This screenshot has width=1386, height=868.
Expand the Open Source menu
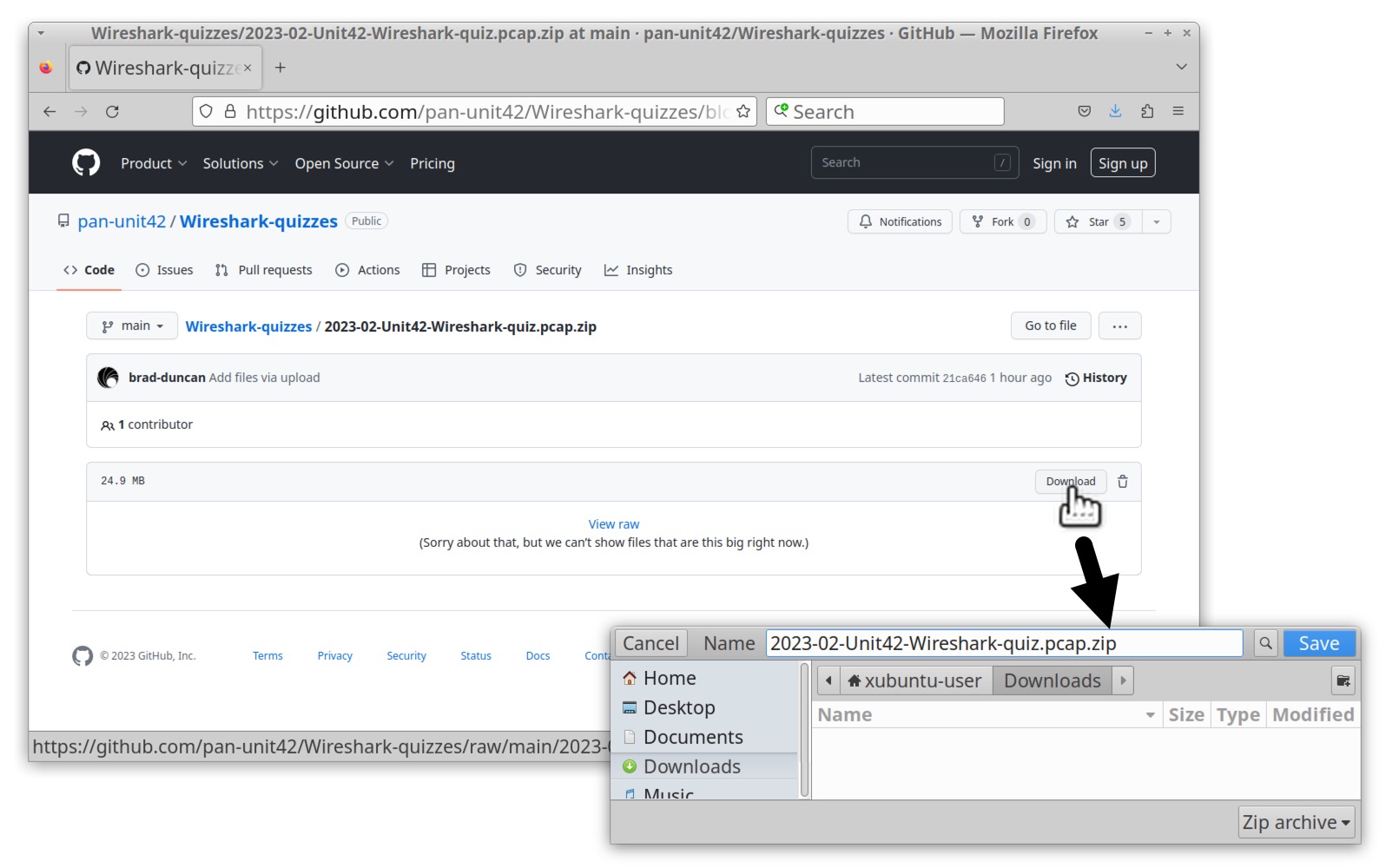(x=344, y=163)
